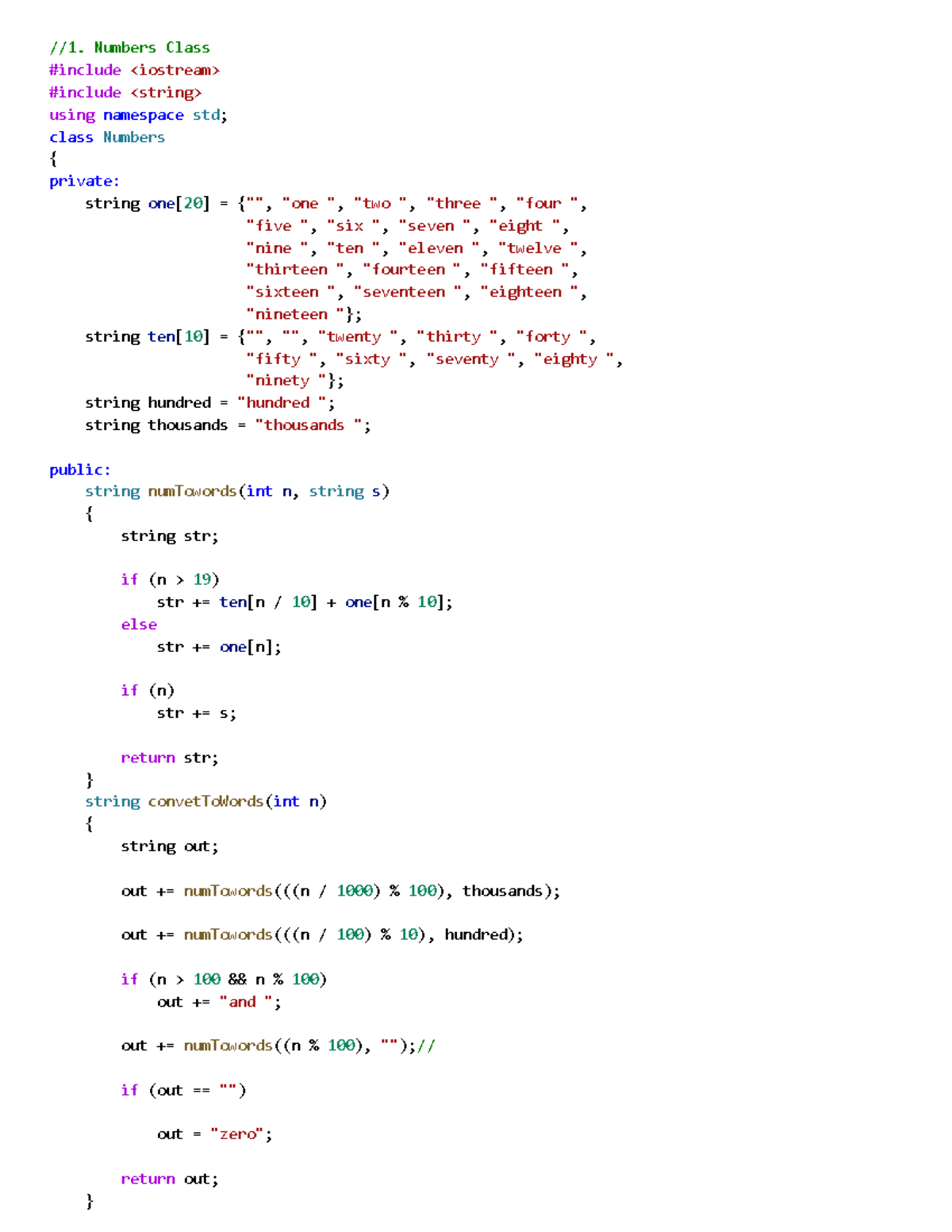The image size is (952, 1232).
Task: Click the "Numbers" class name in declaration
Action: (134, 137)
